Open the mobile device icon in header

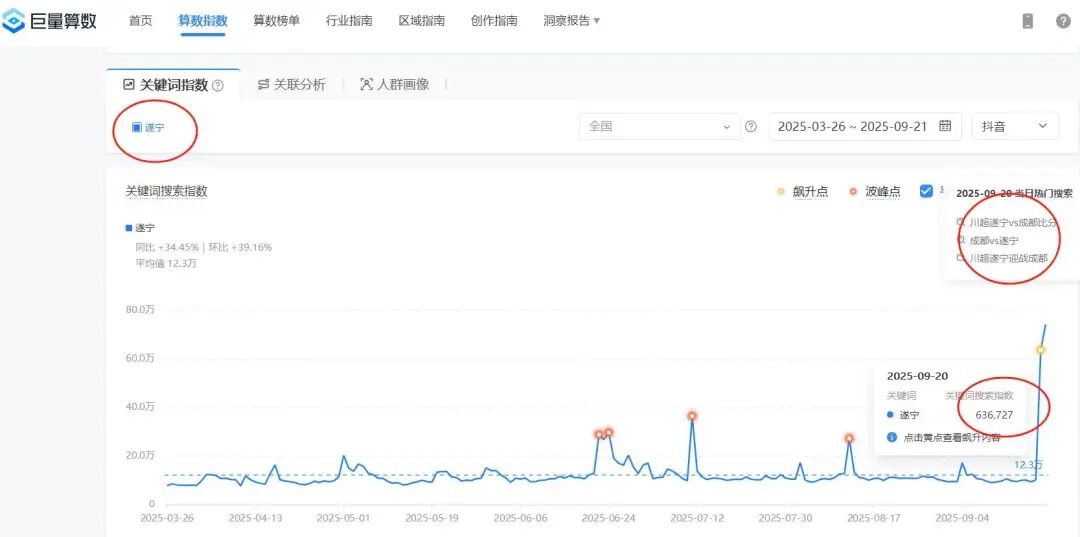1027,21
